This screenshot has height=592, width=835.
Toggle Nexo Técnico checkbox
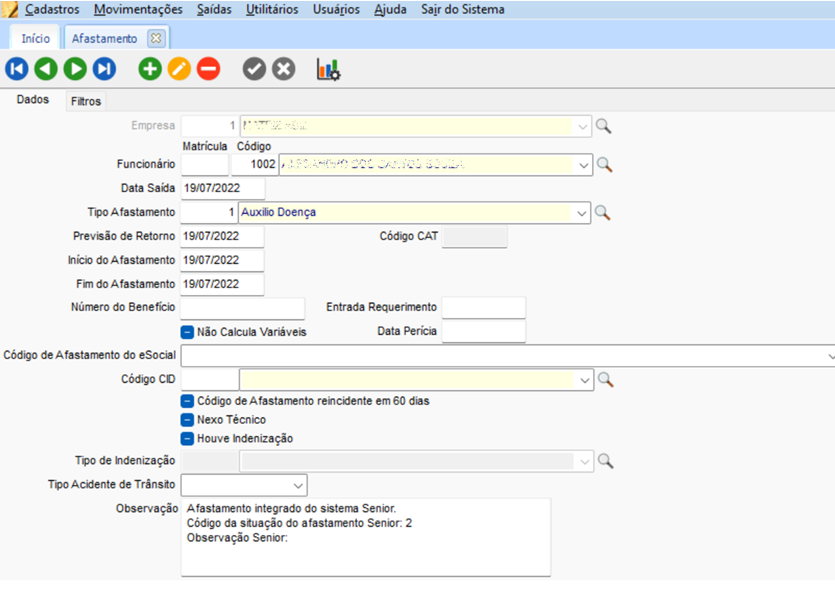click(187, 420)
